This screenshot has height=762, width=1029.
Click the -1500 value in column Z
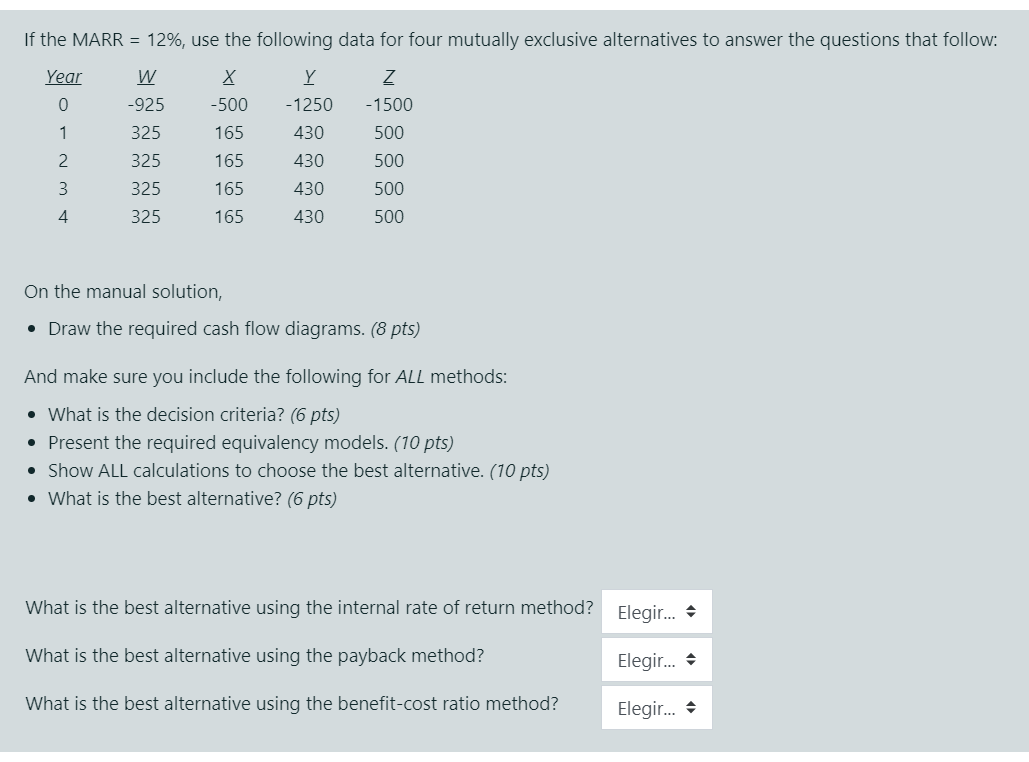(388, 104)
